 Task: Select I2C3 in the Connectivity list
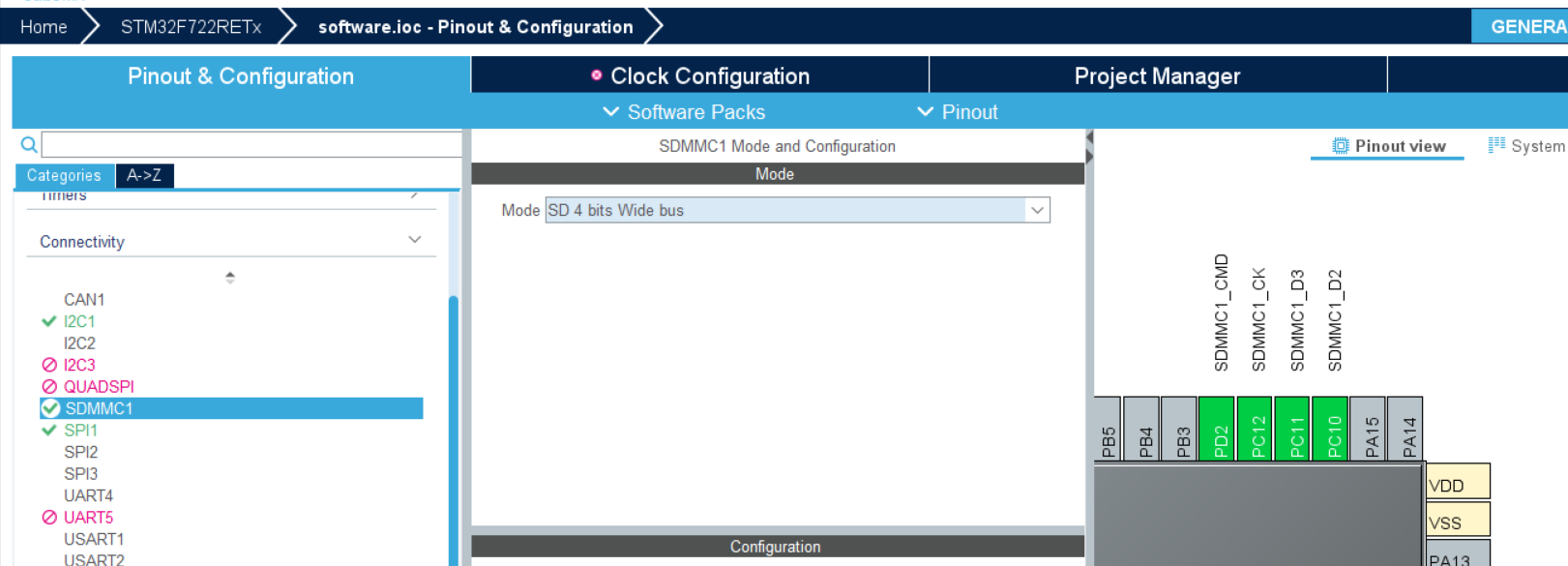[x=79, y=365]
